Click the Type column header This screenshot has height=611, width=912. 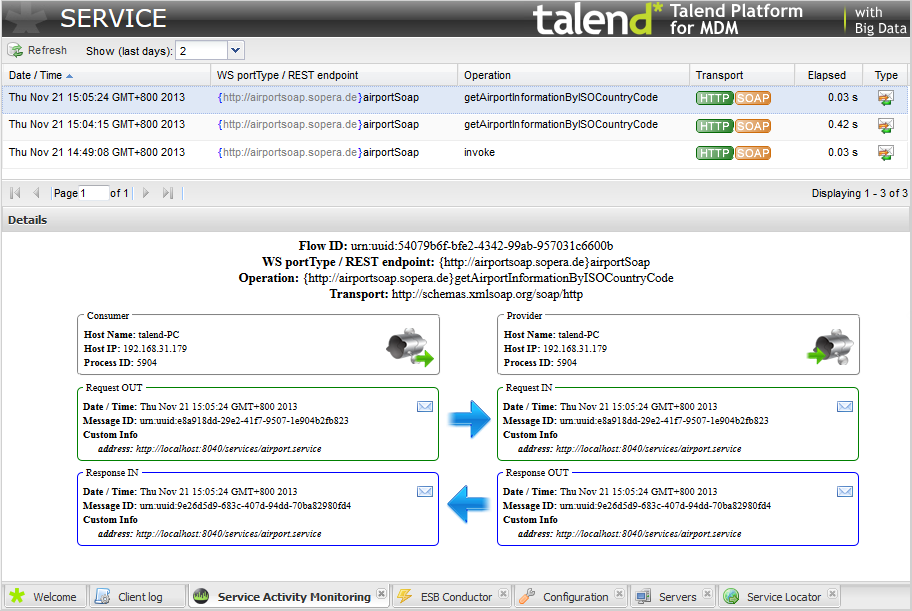point(886,75)
